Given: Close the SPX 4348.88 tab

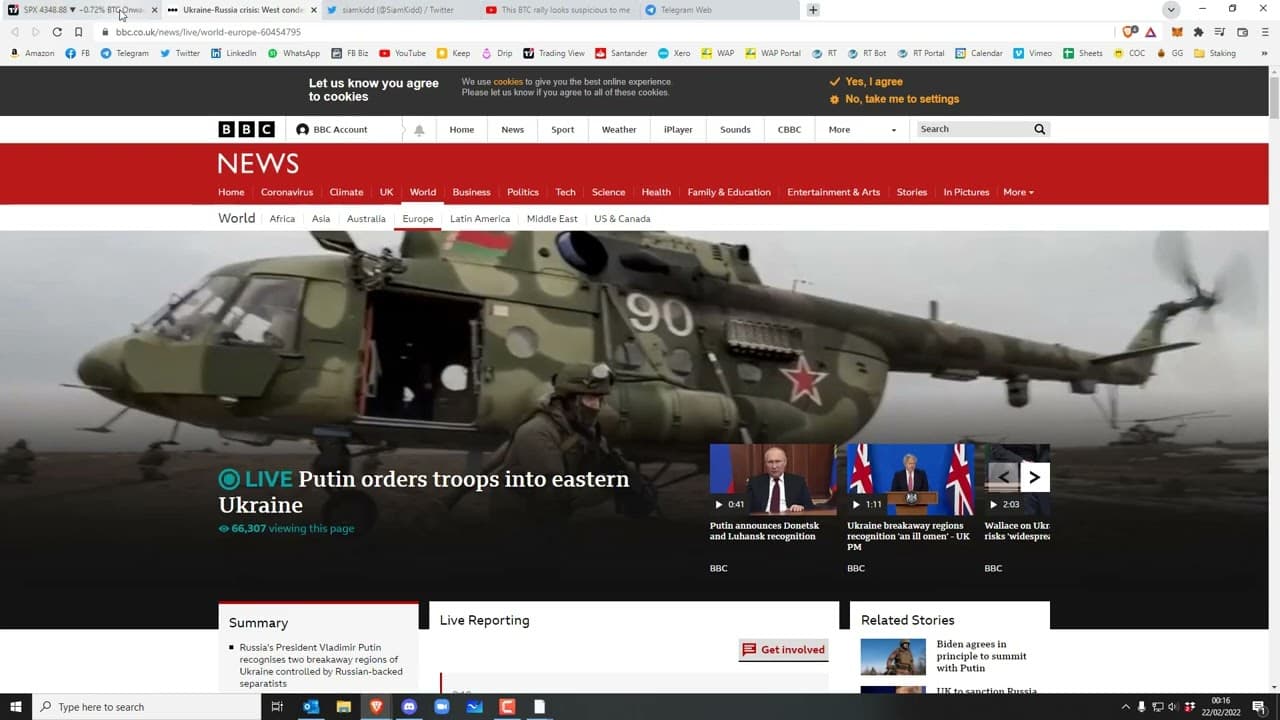Looking at the screenshot, I should tap(154, 10).
